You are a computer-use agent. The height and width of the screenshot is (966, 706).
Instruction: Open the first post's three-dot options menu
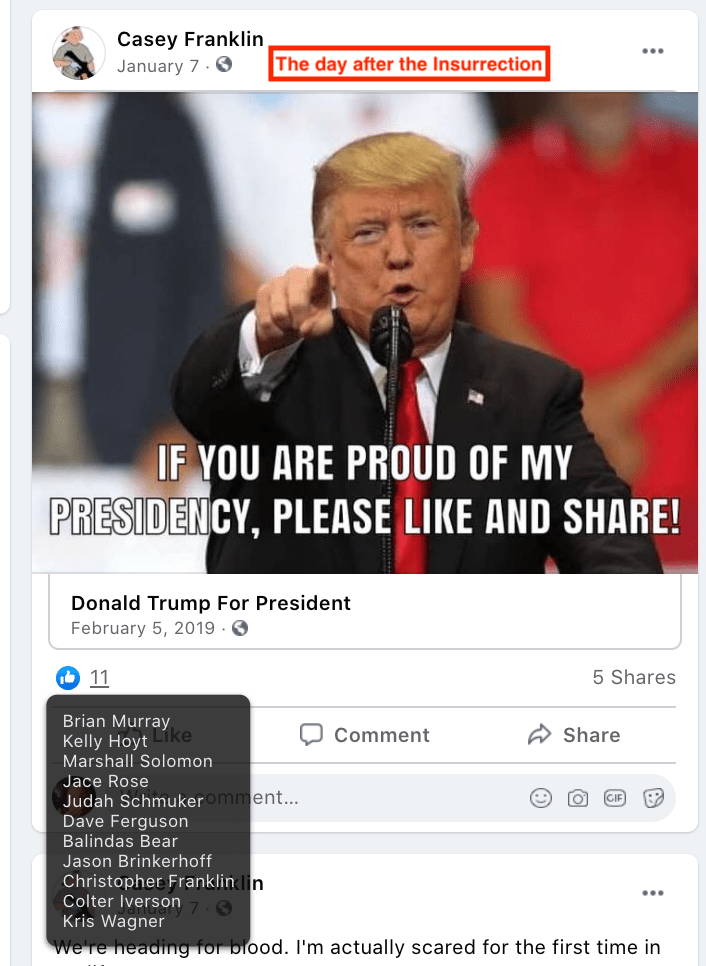pos(652,51)
